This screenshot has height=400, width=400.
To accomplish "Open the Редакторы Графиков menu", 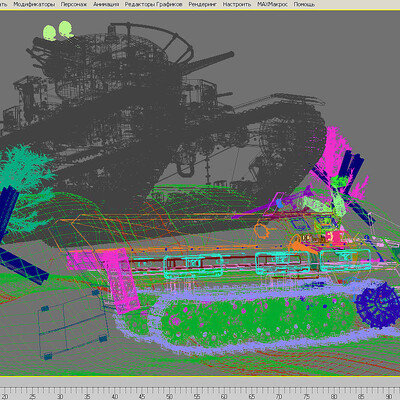I will tap(153, 4).
